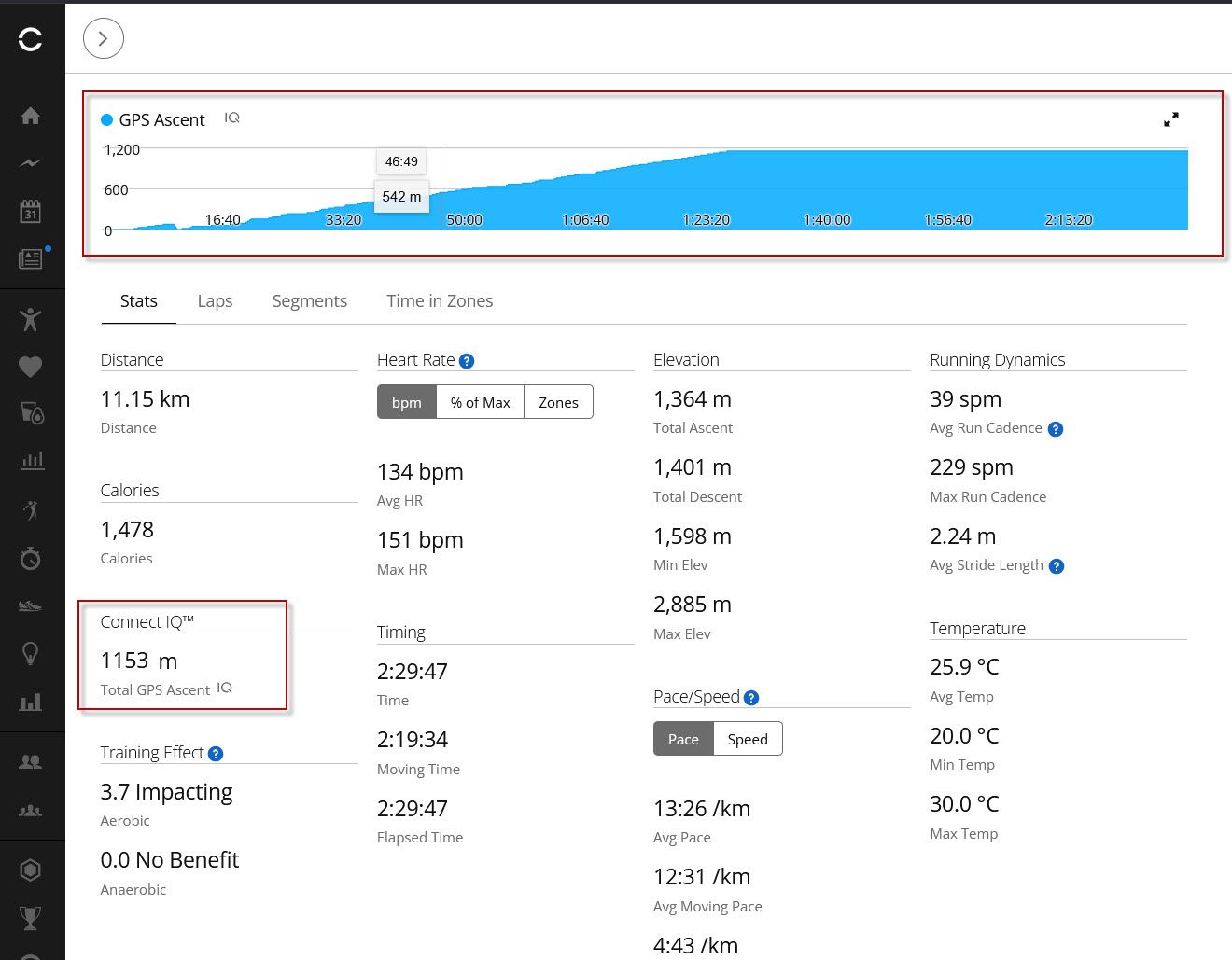Open the Badges hexagon icon
Viewport: 1232px width, 960px height.
pos(30,870)
